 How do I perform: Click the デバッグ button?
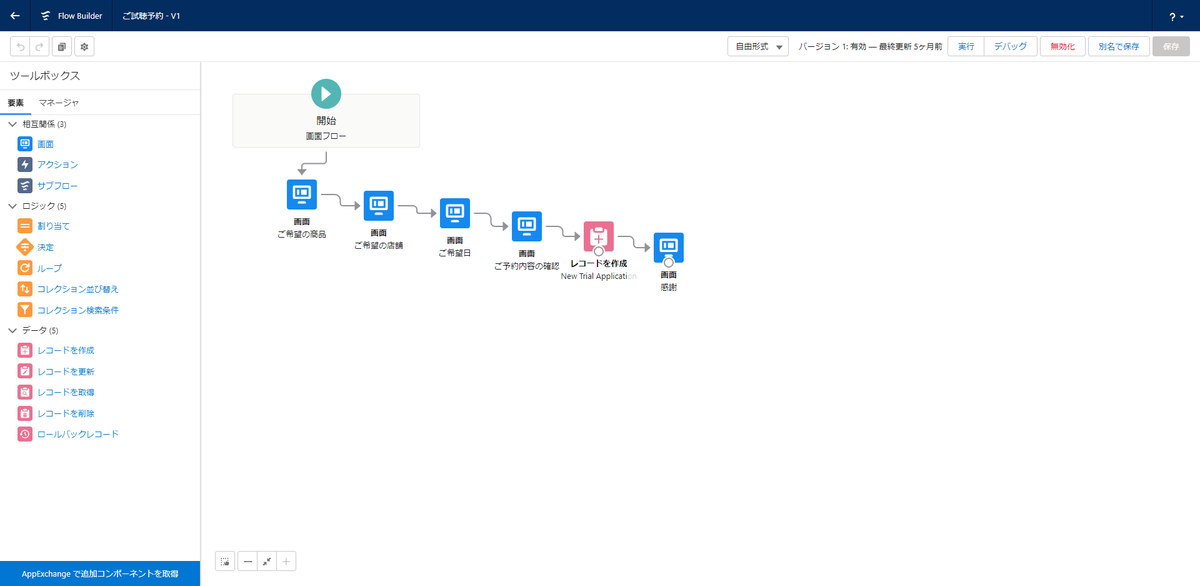click(1009, 47)
